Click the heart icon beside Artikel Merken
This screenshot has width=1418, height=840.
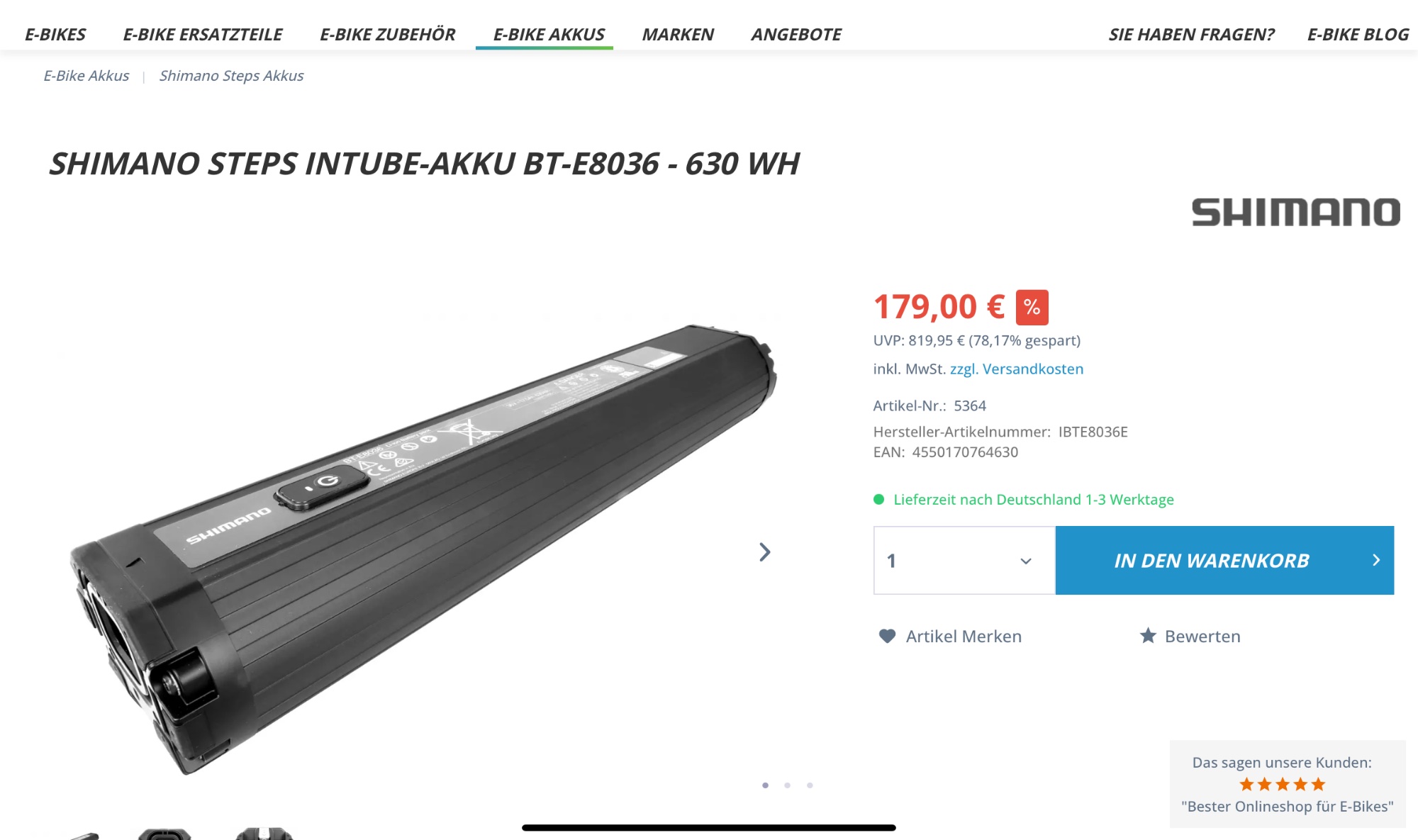coord(887,636)
